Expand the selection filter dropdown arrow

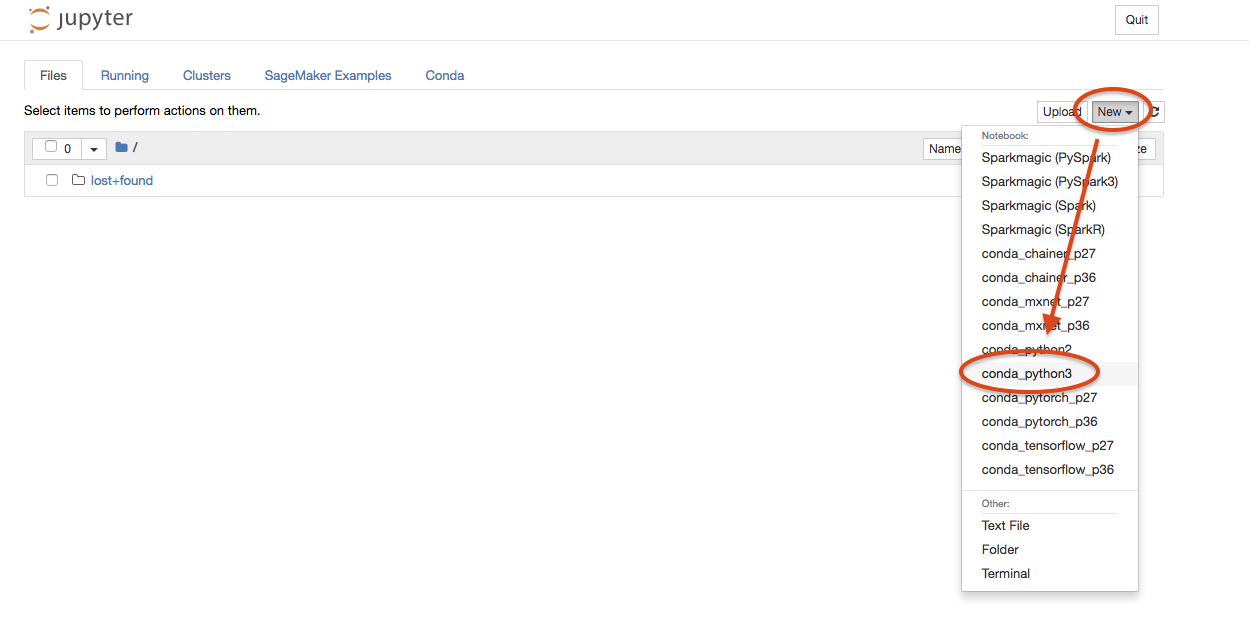(x=94, y=149)
